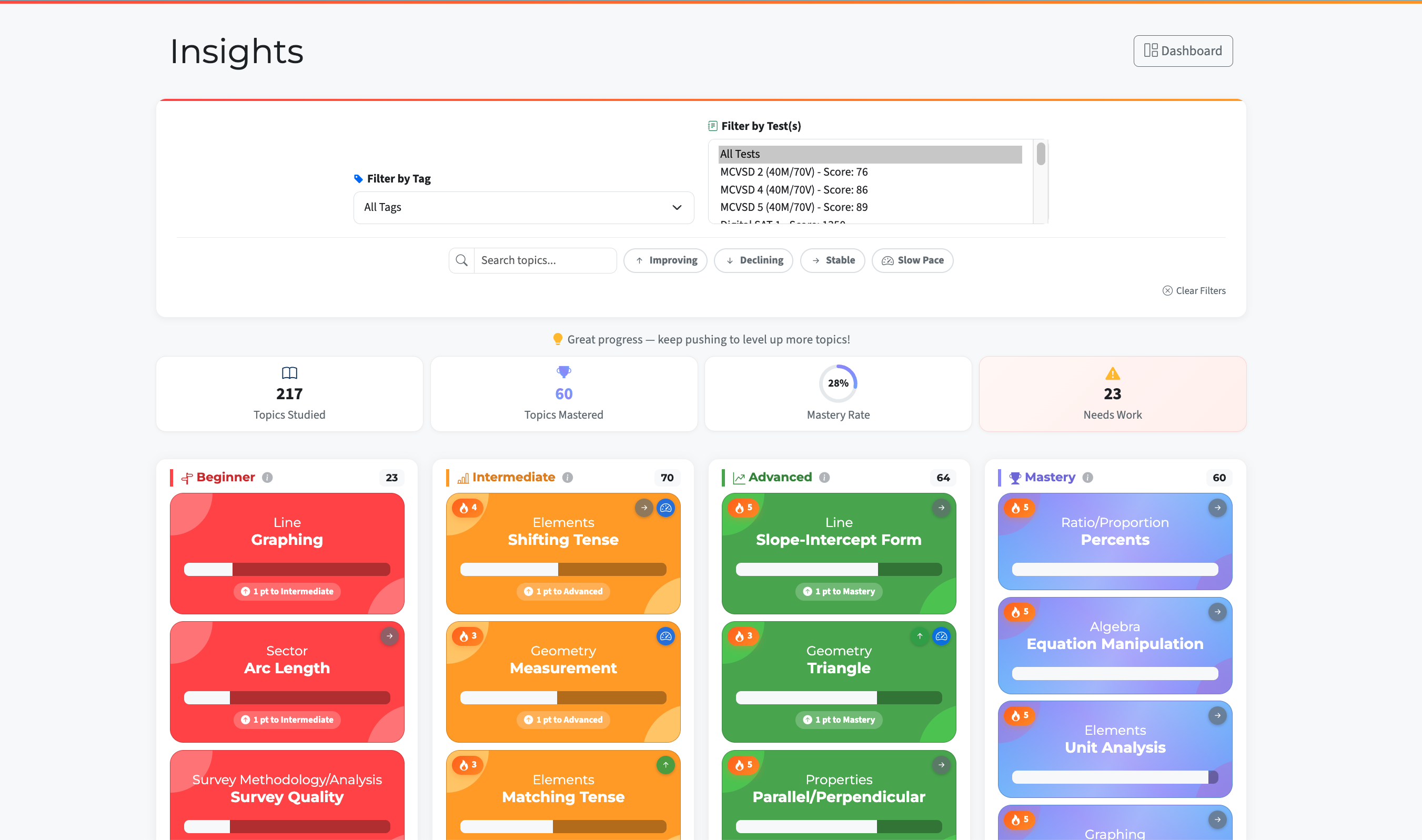Toggle the Declining filter chip
This screenshot has height=840, width=1422.
coord(753,260)
